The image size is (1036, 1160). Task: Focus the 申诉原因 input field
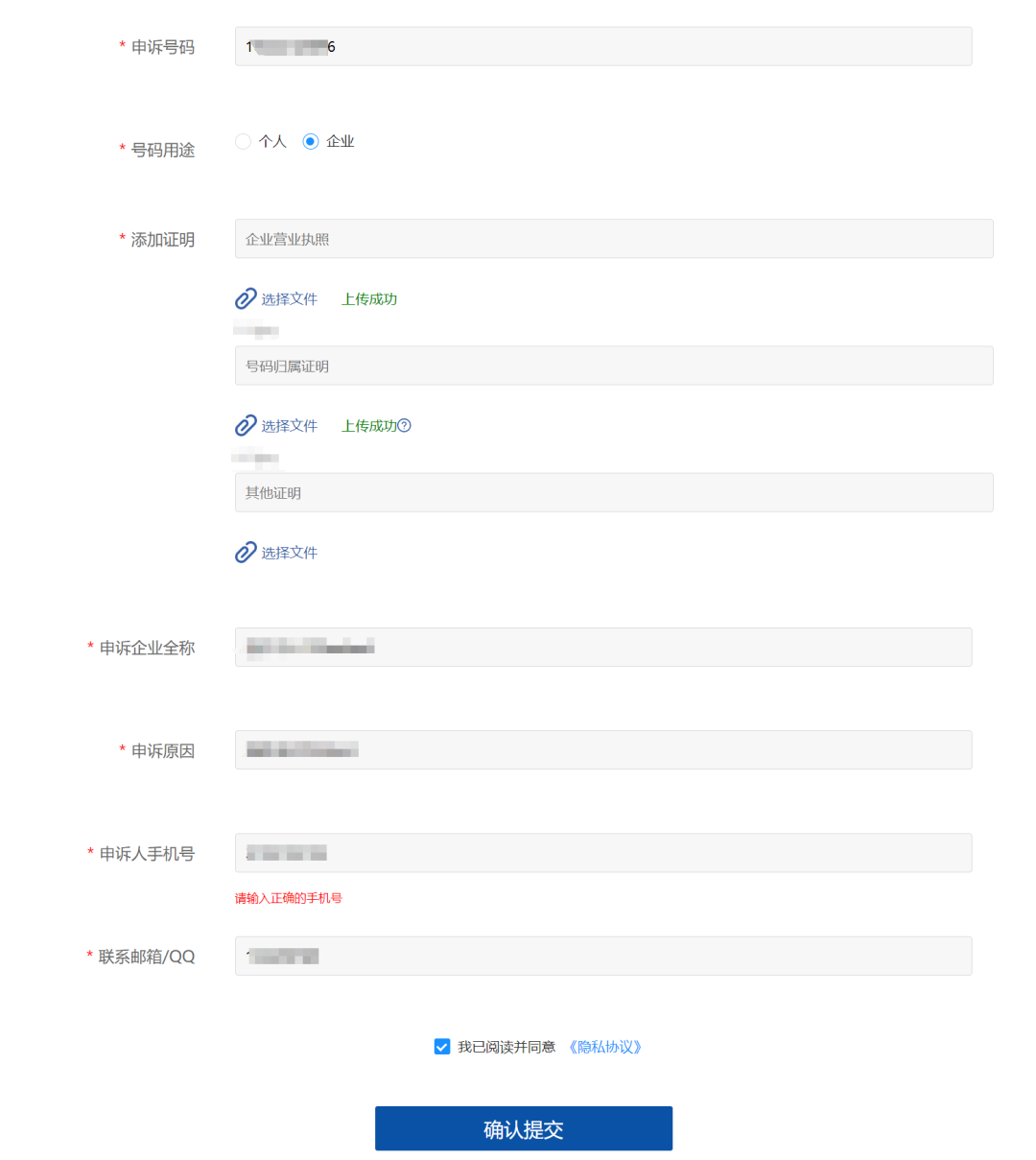click(x=603, y=749)
